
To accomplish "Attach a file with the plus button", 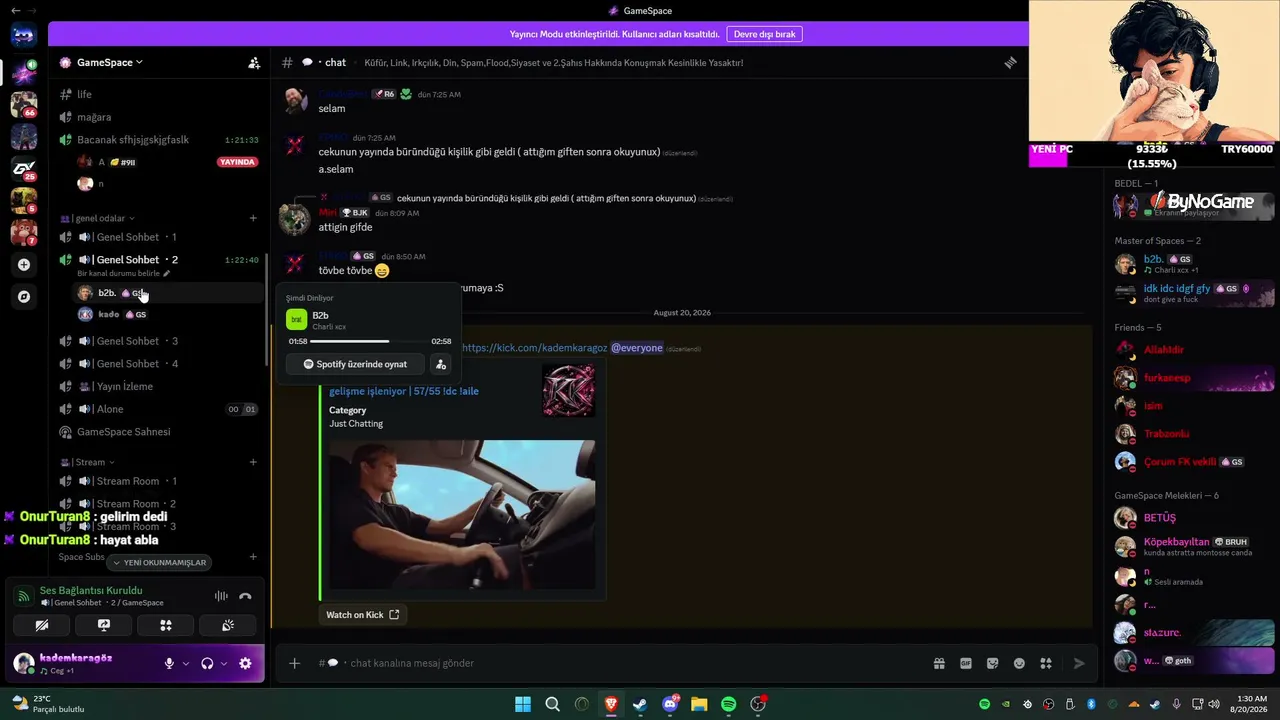I will (294, 663).
